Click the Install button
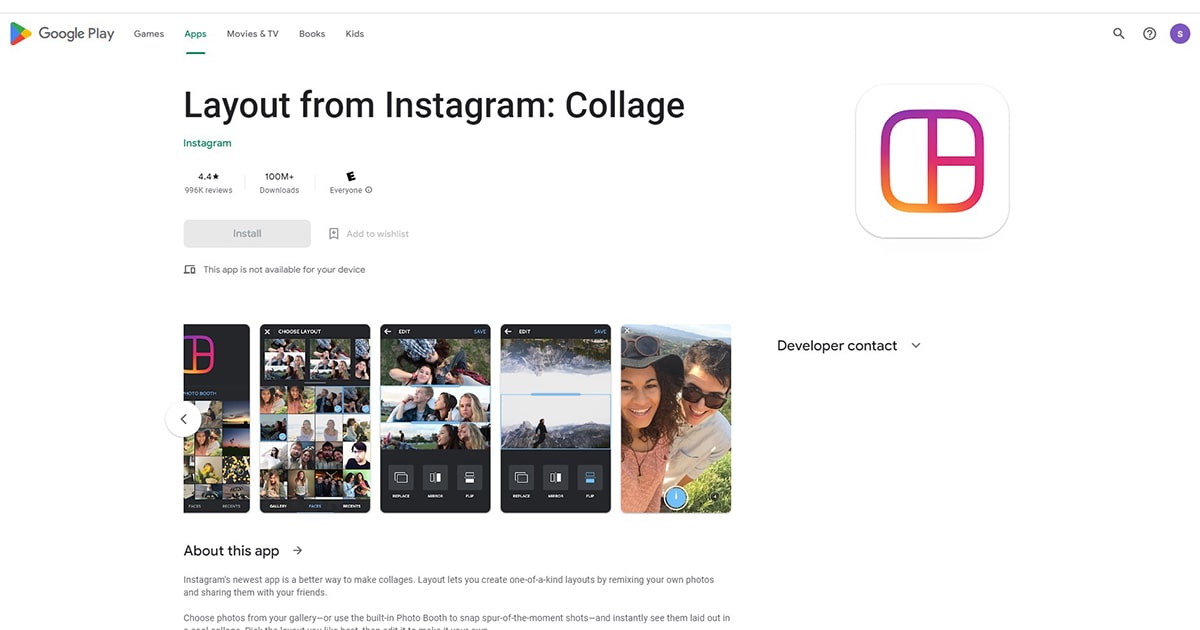Image resolution: width=1200 pixels, height=630 pixels. click(247, 234)
